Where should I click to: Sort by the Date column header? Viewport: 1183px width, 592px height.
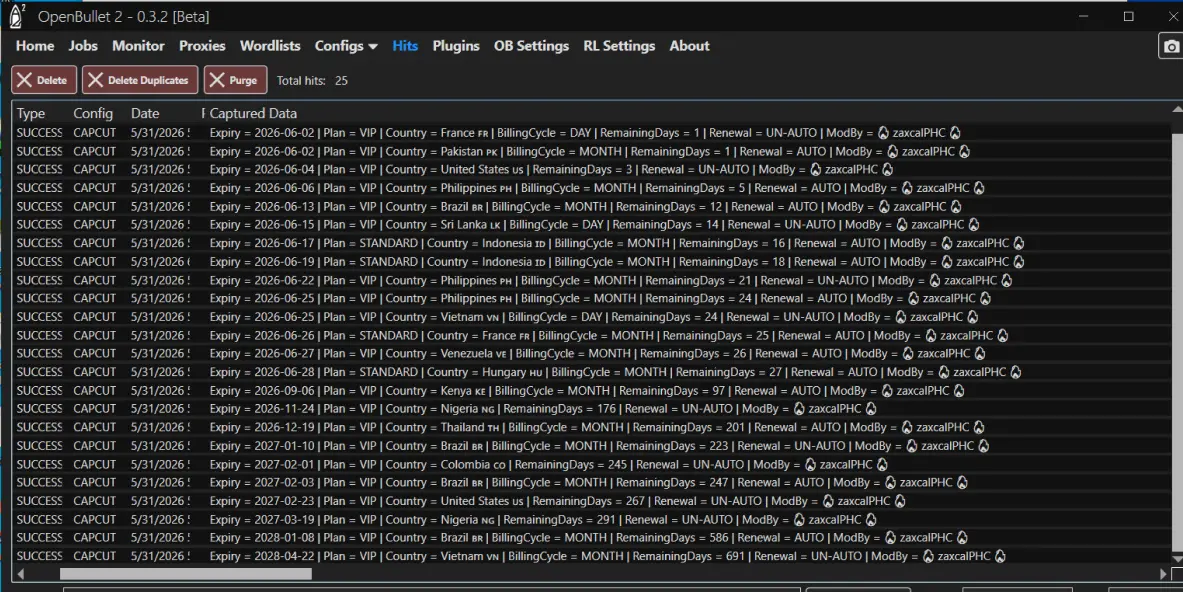coord(145,113)
